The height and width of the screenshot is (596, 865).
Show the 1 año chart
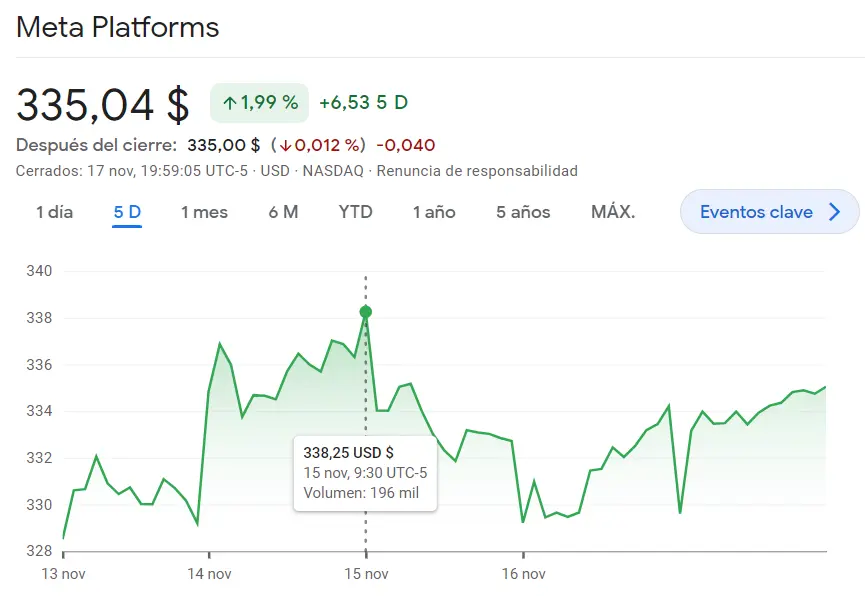point(433,212)
